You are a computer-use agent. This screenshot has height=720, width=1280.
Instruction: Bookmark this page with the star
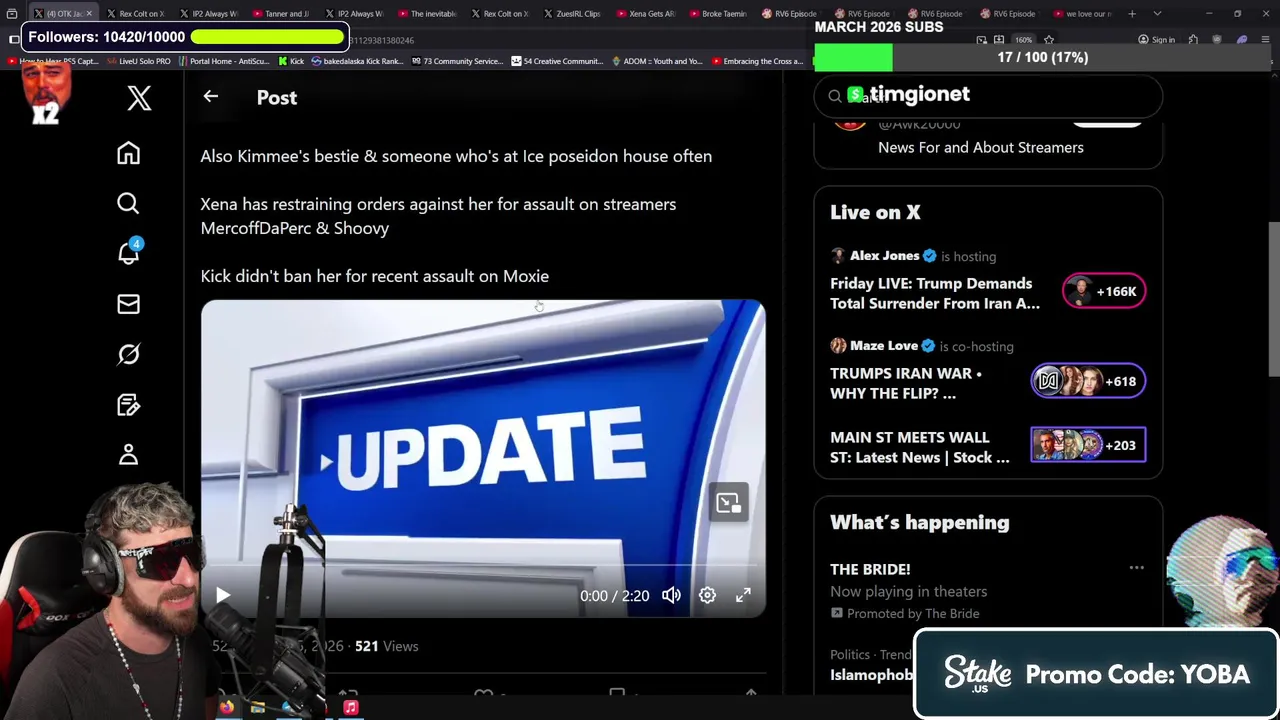click(1049, 40)
